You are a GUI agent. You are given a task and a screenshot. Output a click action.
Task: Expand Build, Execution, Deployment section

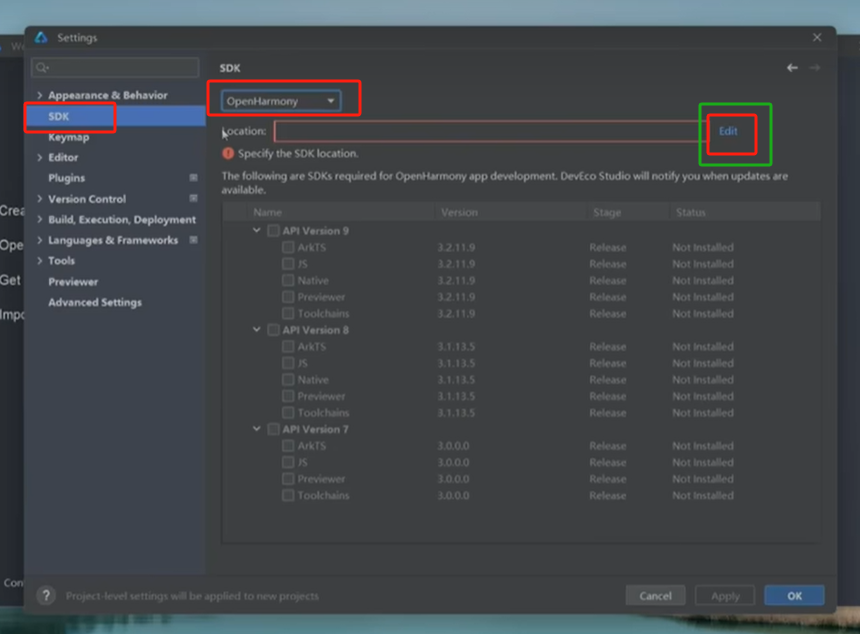click(x=39, y=219)
